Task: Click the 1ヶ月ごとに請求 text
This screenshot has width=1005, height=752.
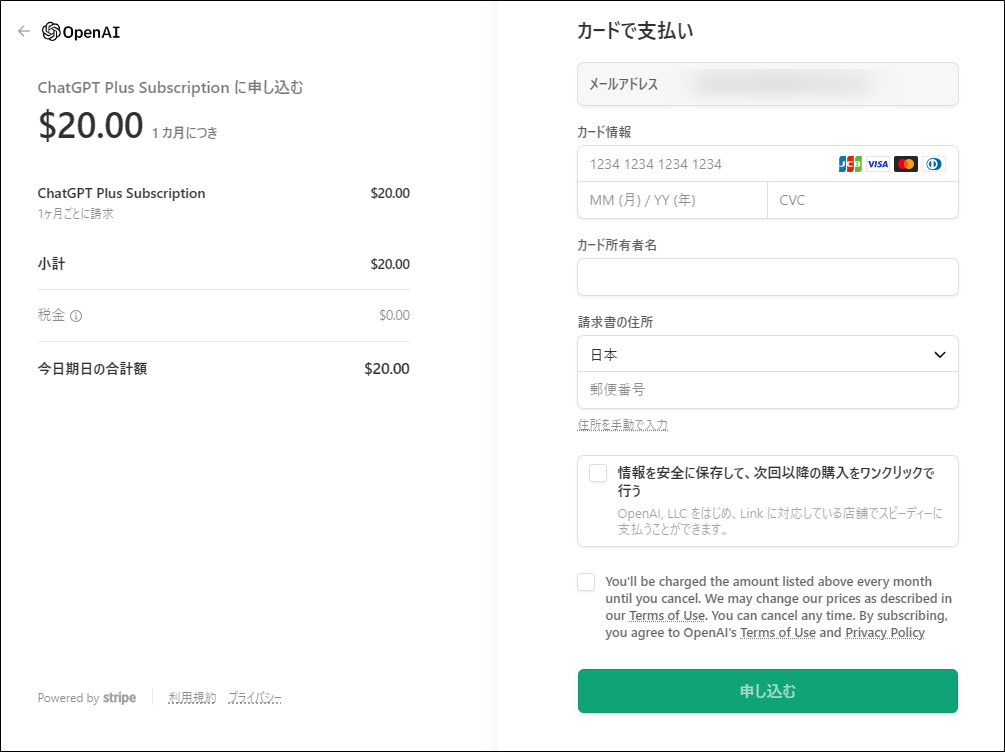Action: coord(75,213)
